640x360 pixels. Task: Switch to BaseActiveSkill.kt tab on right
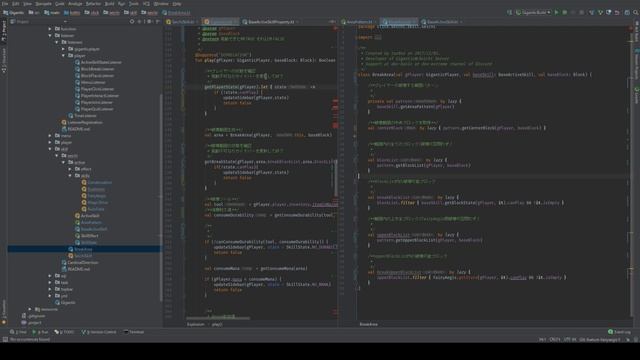(442, 22)
